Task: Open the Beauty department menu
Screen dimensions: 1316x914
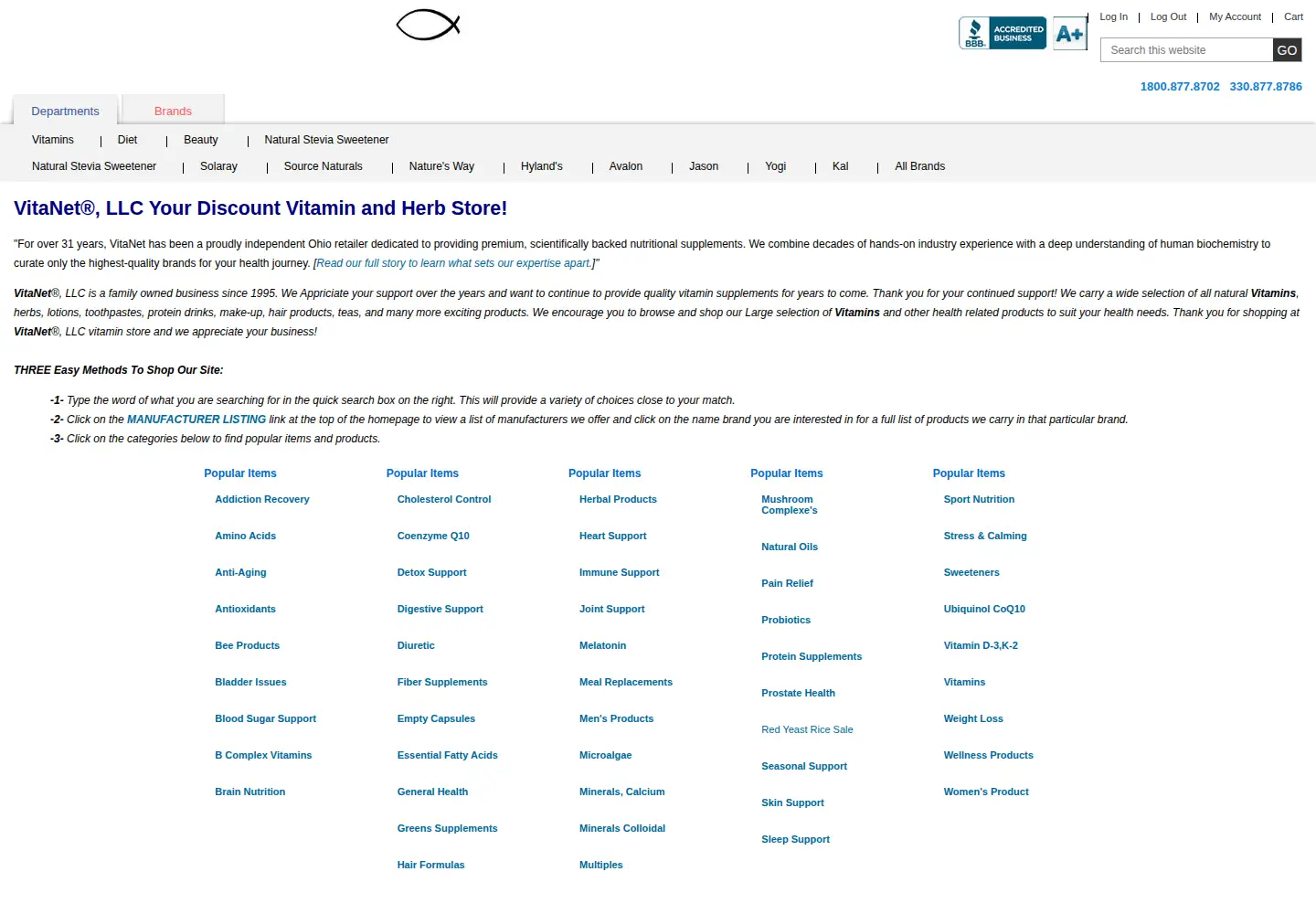Action: click(201, 140)
